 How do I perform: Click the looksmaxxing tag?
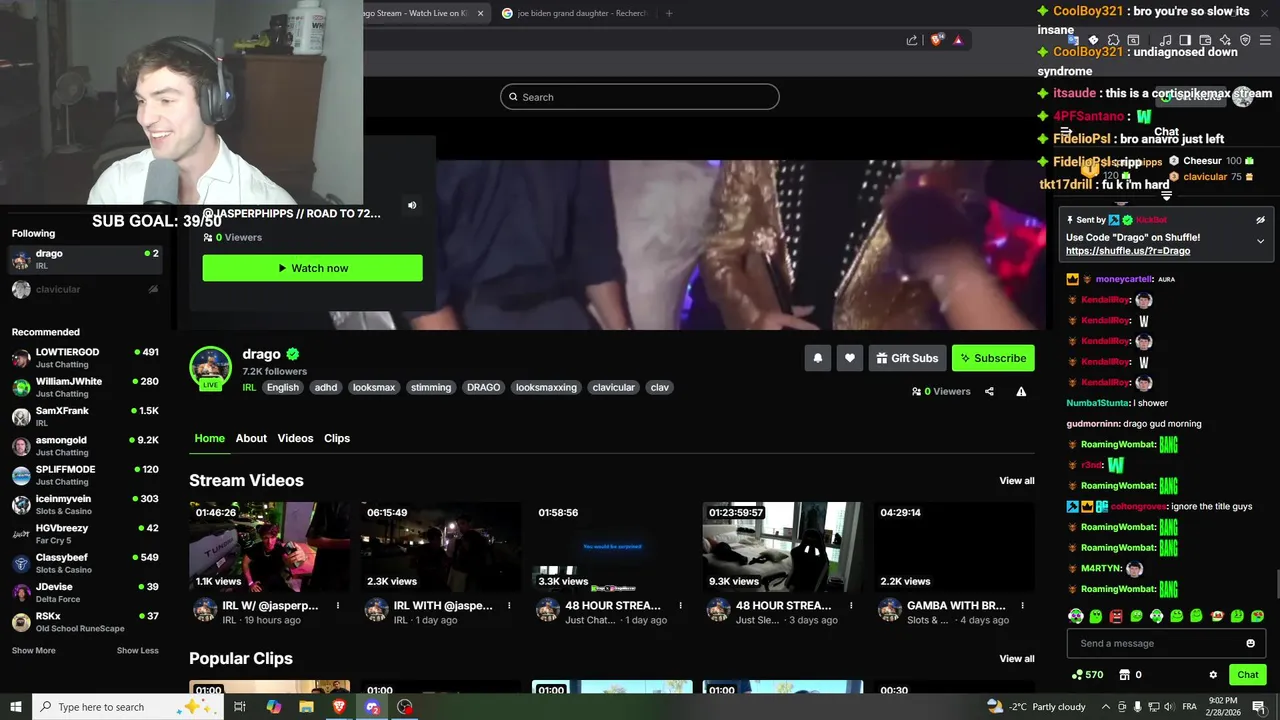coord(546,387)
